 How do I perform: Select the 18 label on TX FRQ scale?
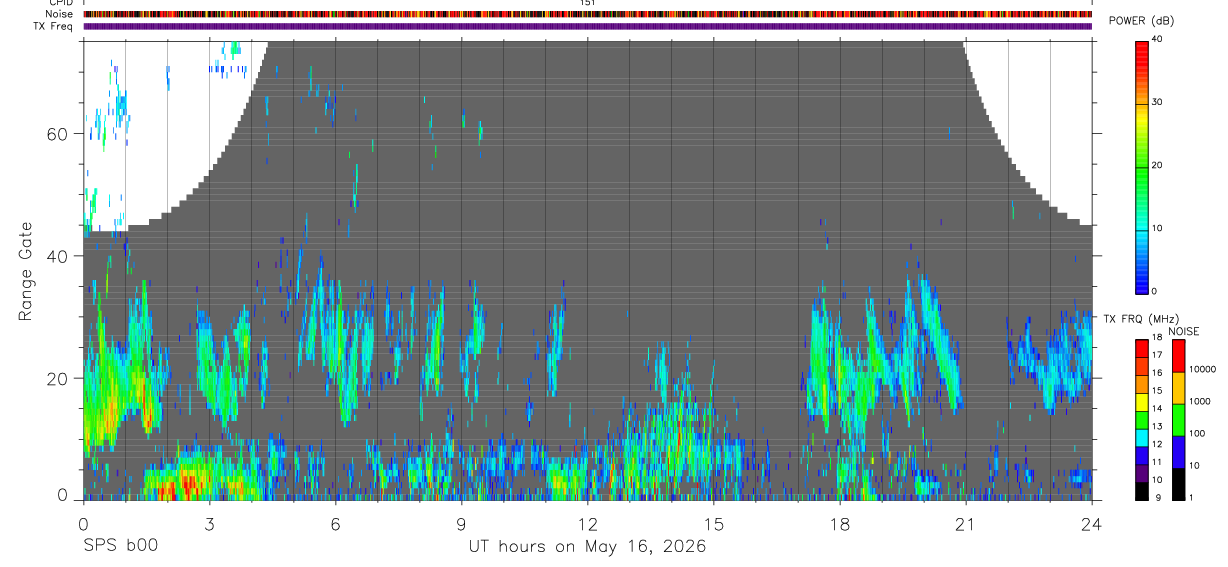pyautogui.click(x=1158, y=337)
